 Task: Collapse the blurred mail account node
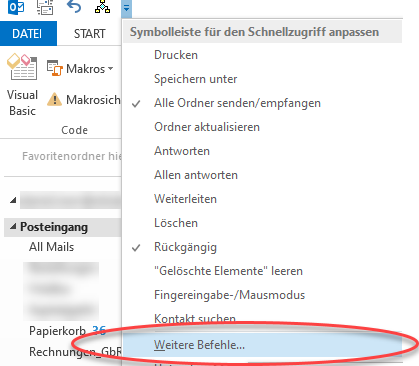pos(13,200)
